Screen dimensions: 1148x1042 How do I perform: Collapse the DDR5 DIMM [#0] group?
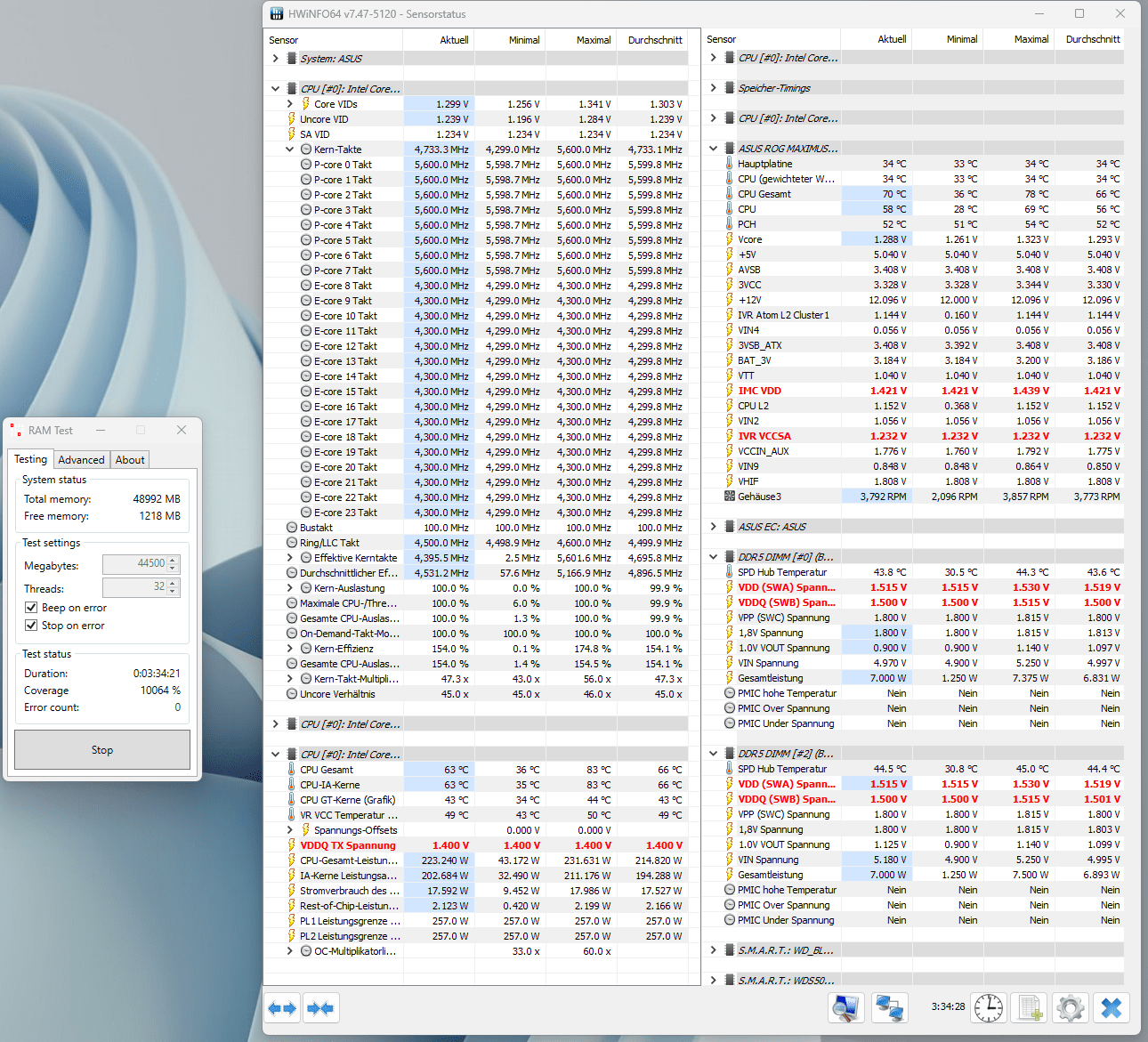click(713, 557)
